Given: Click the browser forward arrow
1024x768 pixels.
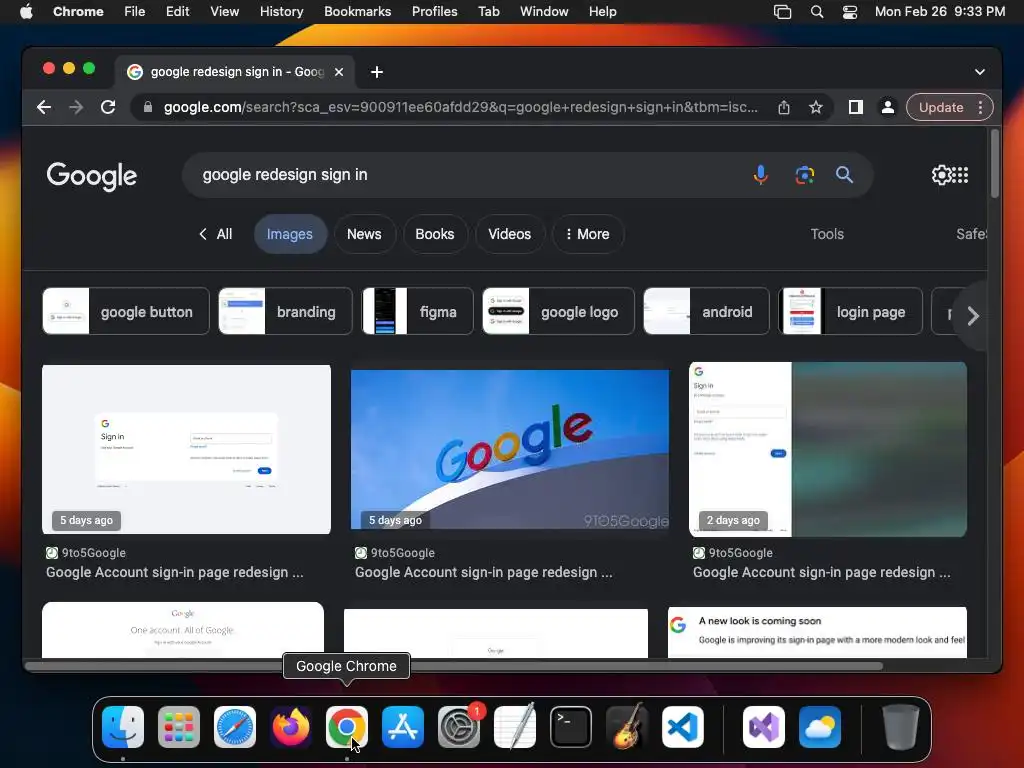Looking at the screenshot, I should 76,107.
